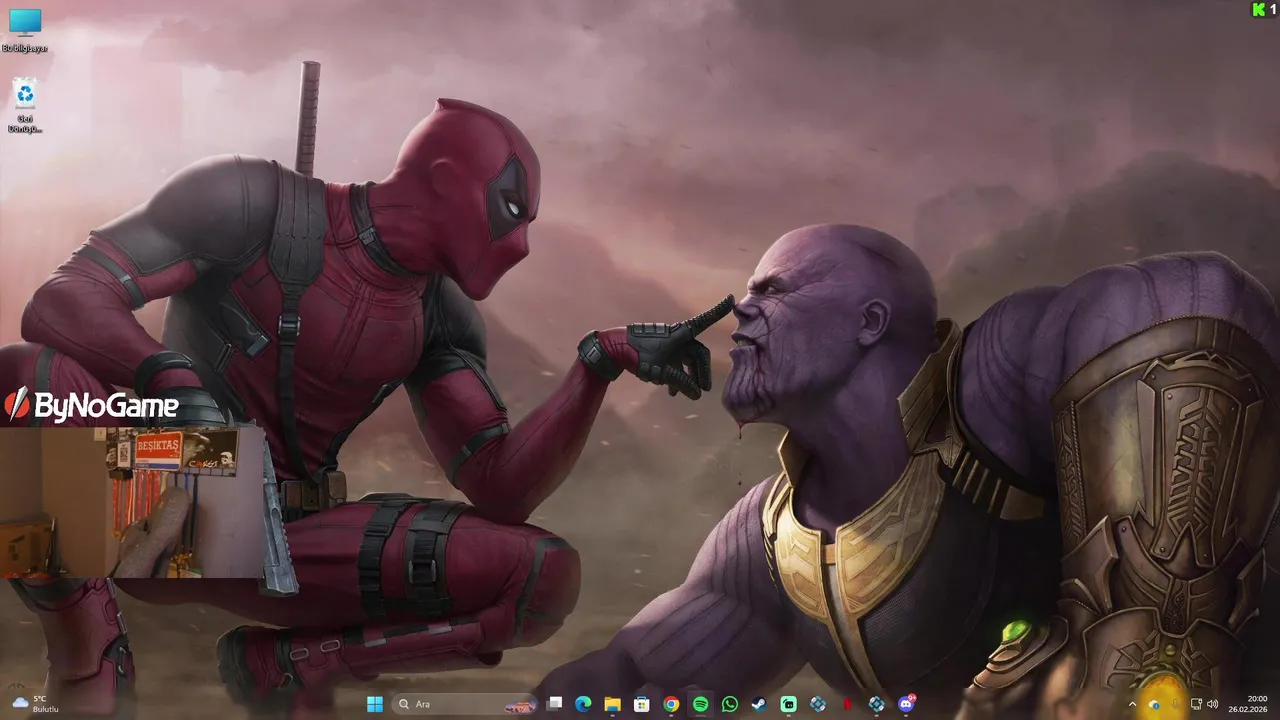
Task: Open the red N app in taskbar
Action: 848,704
